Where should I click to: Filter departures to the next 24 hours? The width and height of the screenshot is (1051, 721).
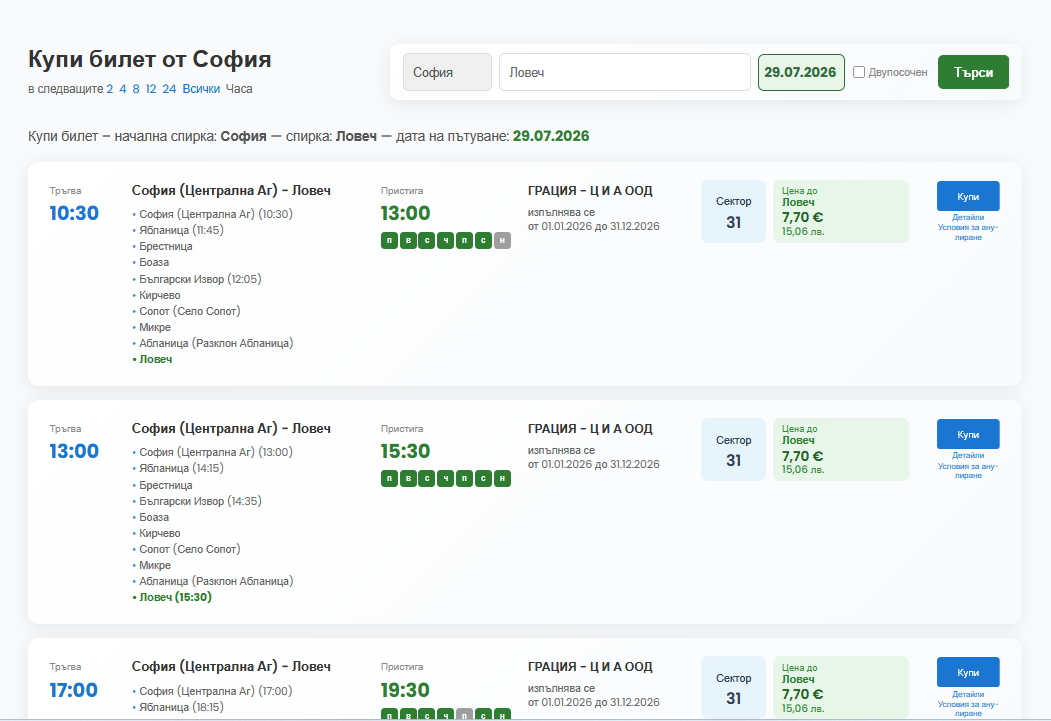click(x=169, y=88)
